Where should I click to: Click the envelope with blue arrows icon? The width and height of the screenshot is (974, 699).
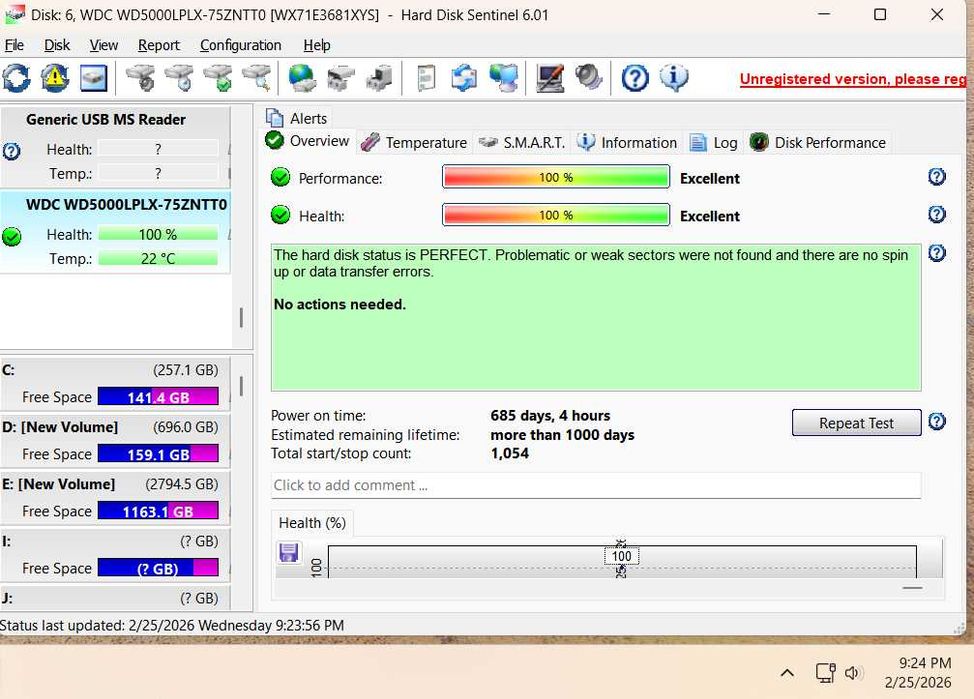464,78
